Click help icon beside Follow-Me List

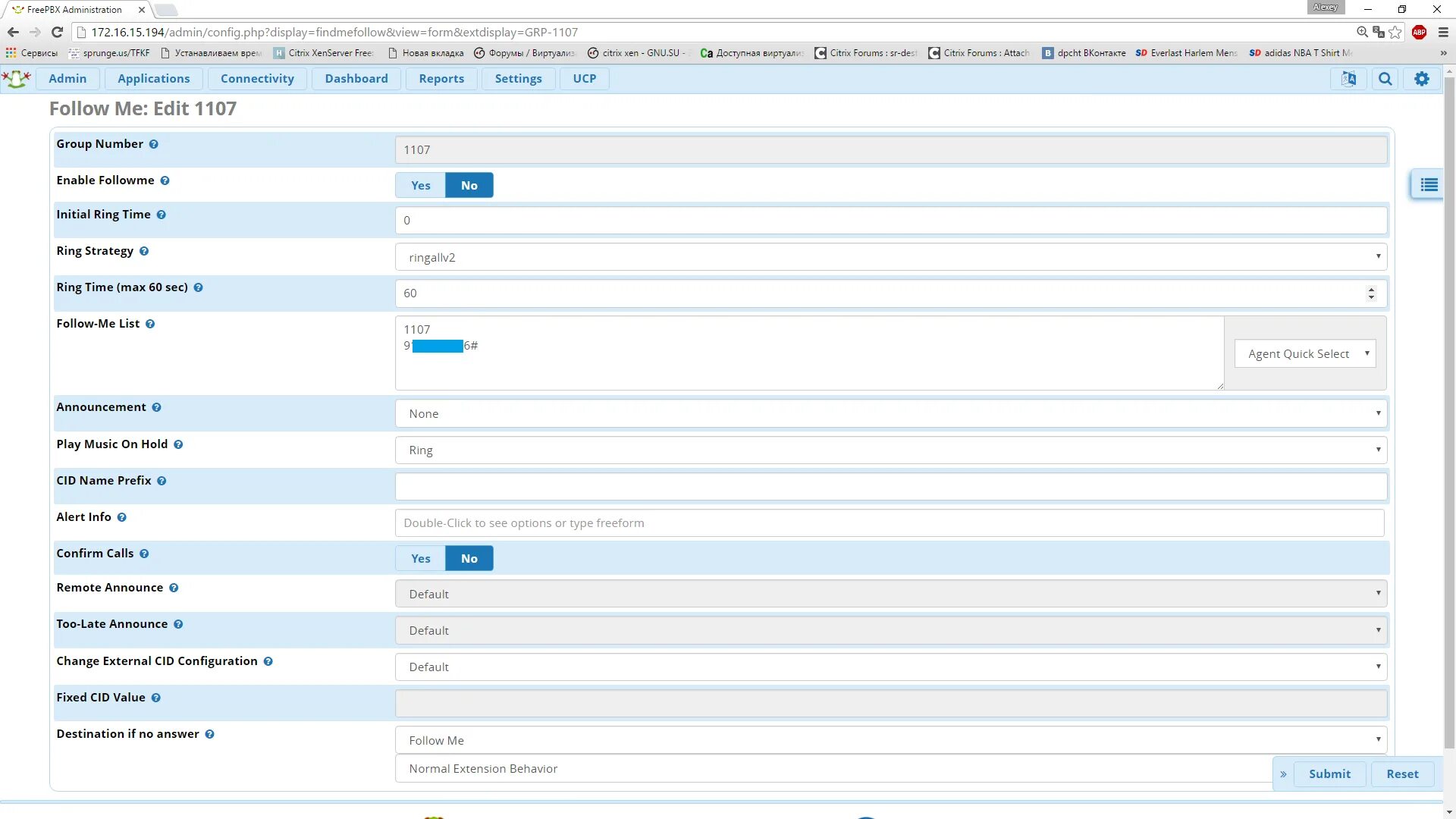[150, 324]
